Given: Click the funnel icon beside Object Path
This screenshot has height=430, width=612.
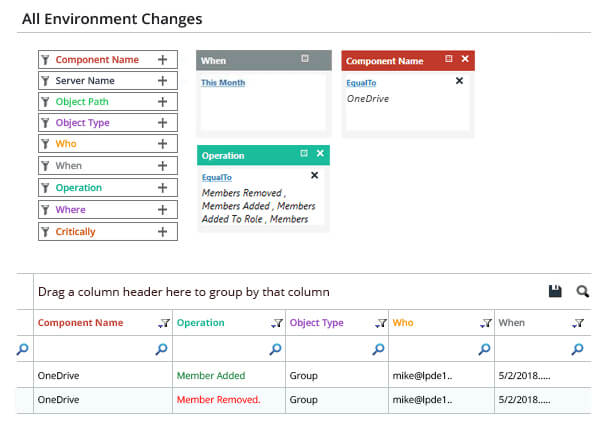Looking at the screenshot, I should click(x=46, y=102).
